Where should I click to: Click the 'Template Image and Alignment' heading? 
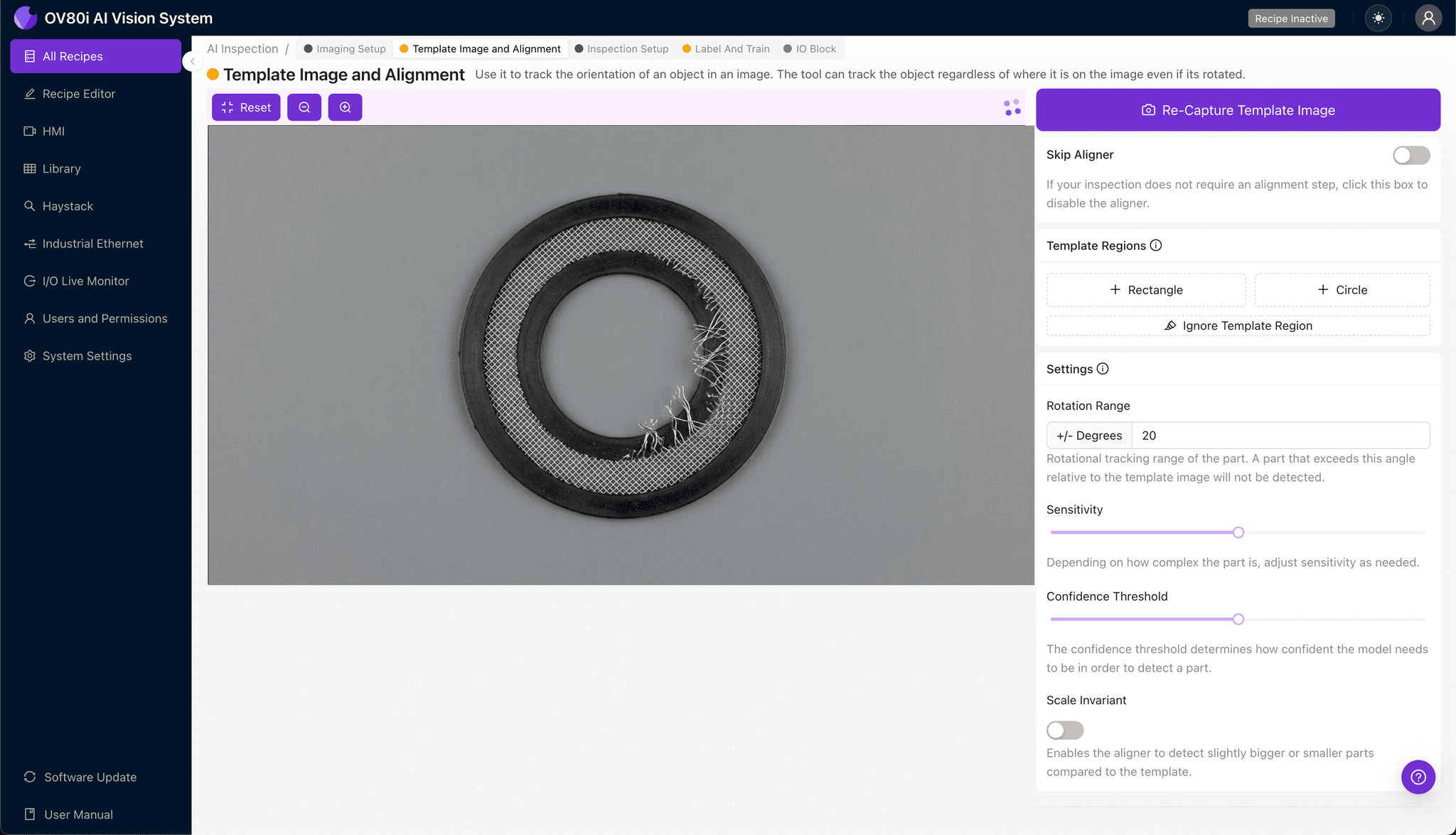344,75
